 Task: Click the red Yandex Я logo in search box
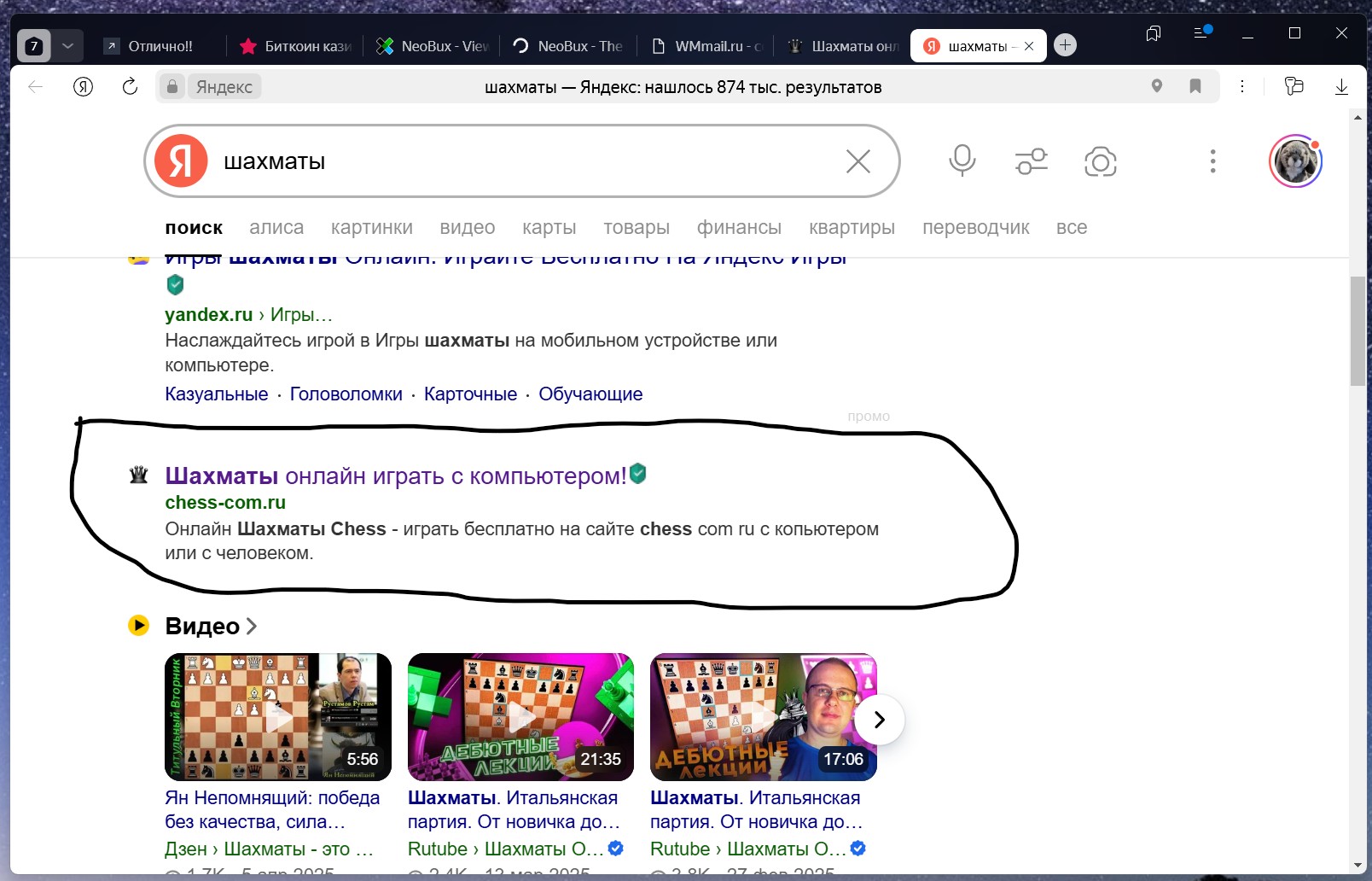pos(181,160)
